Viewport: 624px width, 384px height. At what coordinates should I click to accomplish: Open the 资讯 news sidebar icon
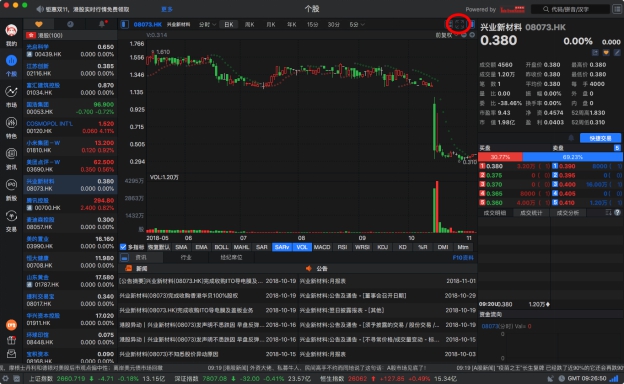pos(11,154)
